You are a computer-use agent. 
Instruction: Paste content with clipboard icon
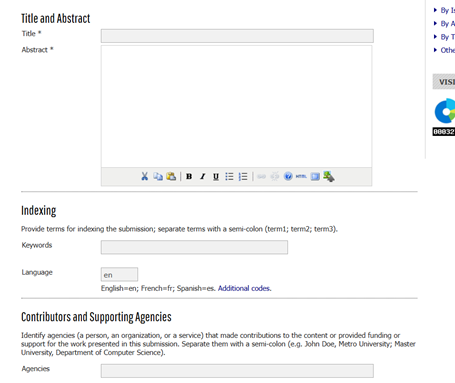171,176
